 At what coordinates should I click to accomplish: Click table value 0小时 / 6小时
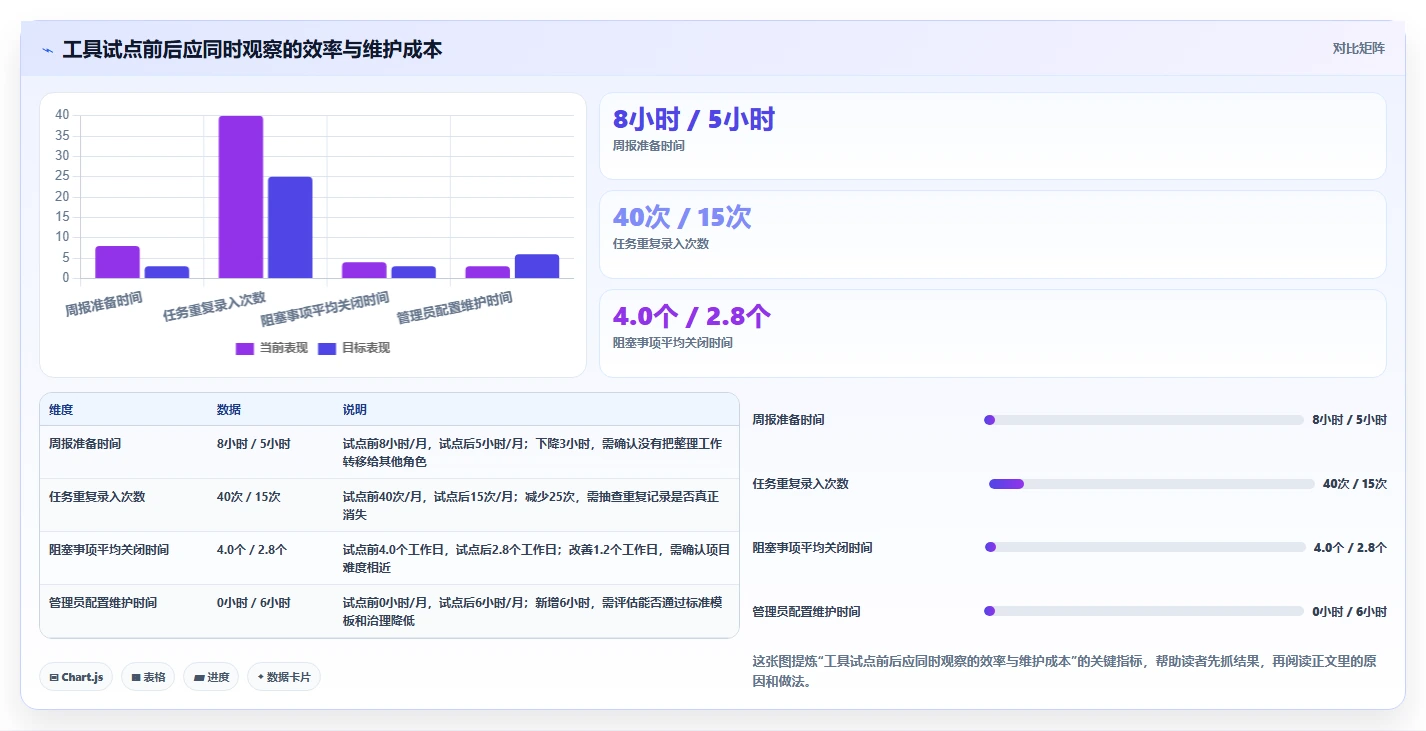pos(253,602)
